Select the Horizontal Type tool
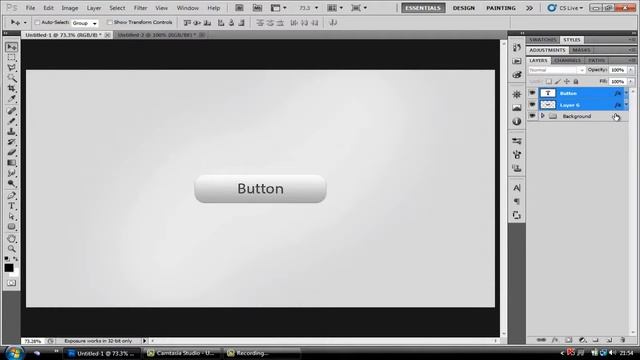The image size is (640, 360). [x=11, y=206]
